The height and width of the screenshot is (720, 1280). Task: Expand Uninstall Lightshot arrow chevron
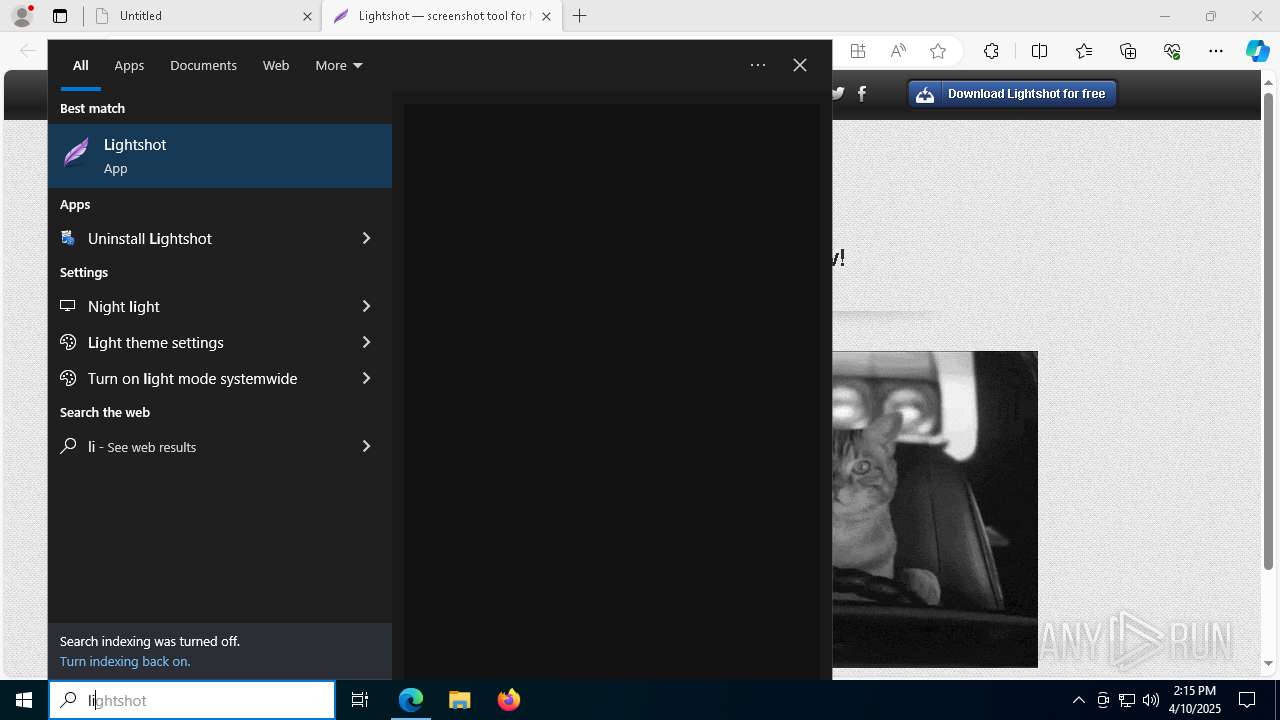point(366,238)
